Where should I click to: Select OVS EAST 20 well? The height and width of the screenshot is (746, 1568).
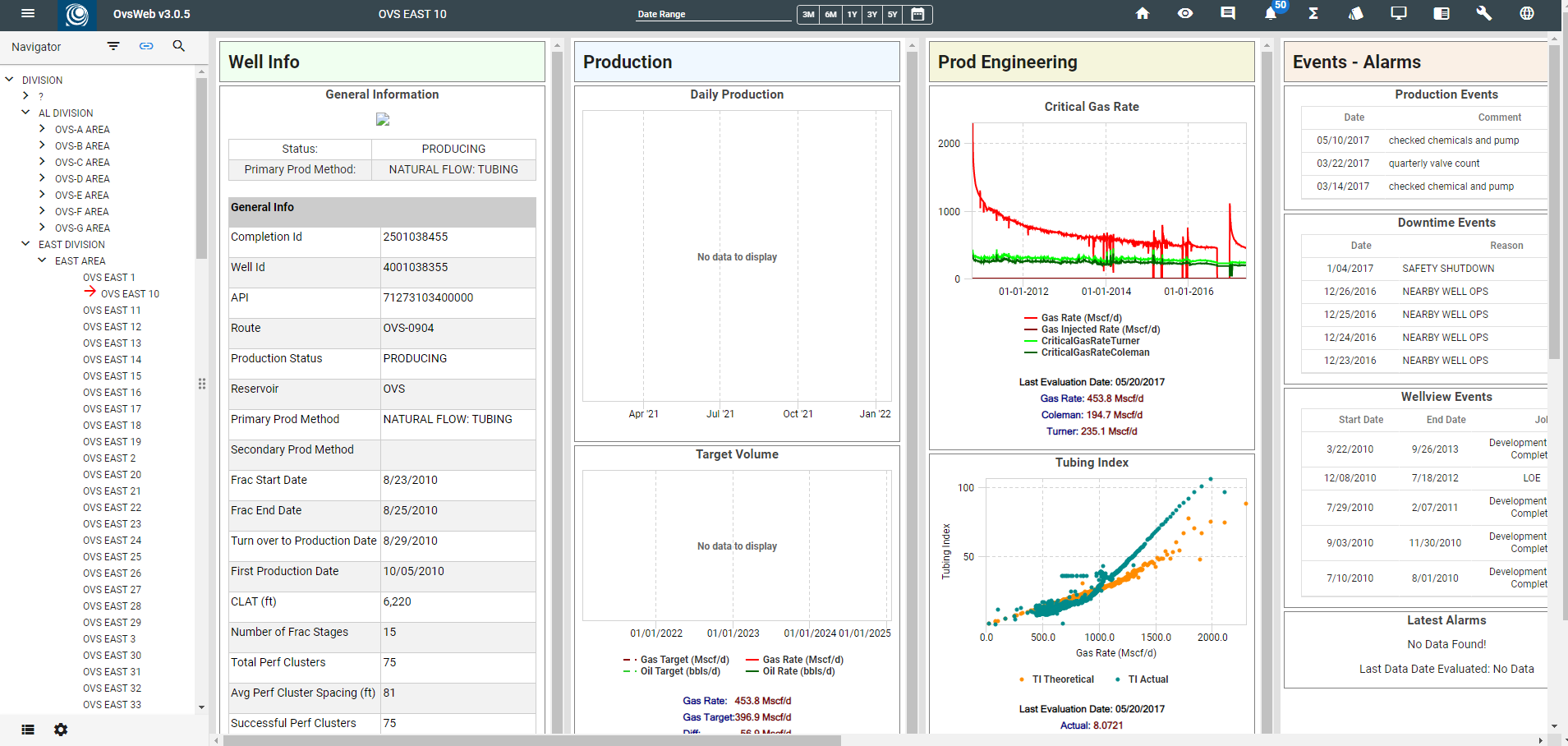pos(112,475)
